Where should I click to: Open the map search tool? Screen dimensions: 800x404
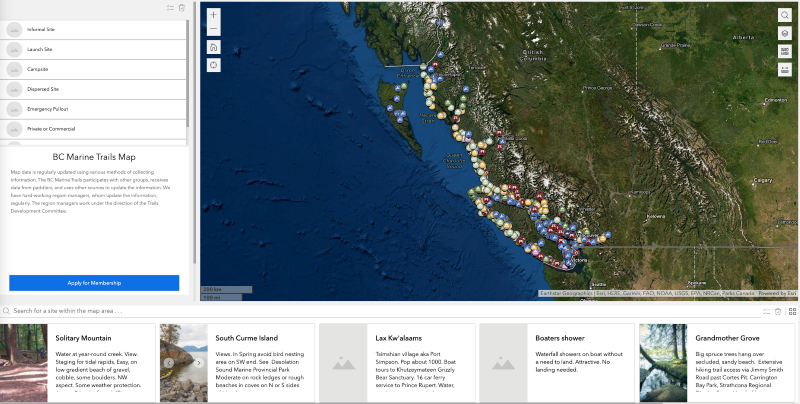[785, 15]
